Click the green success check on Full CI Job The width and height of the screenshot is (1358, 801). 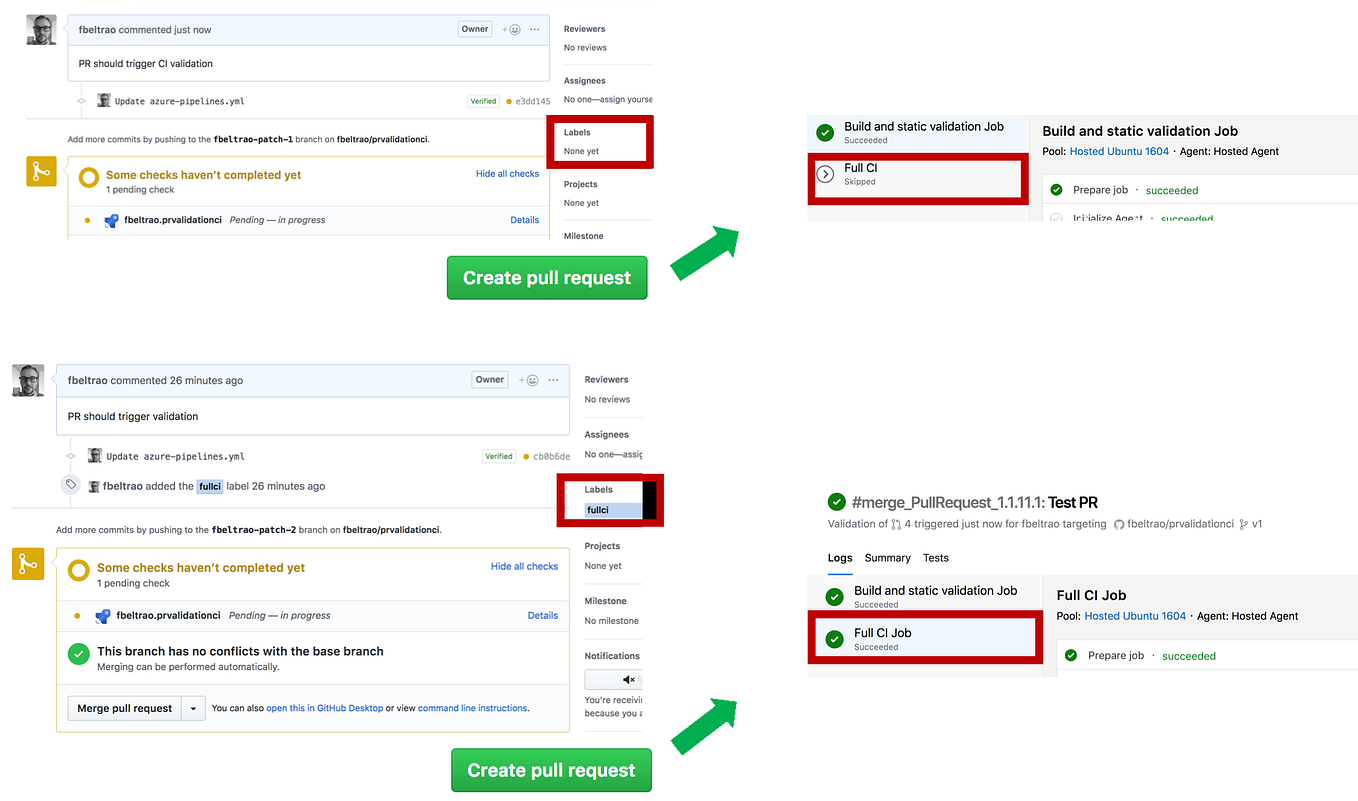[834, 638]
